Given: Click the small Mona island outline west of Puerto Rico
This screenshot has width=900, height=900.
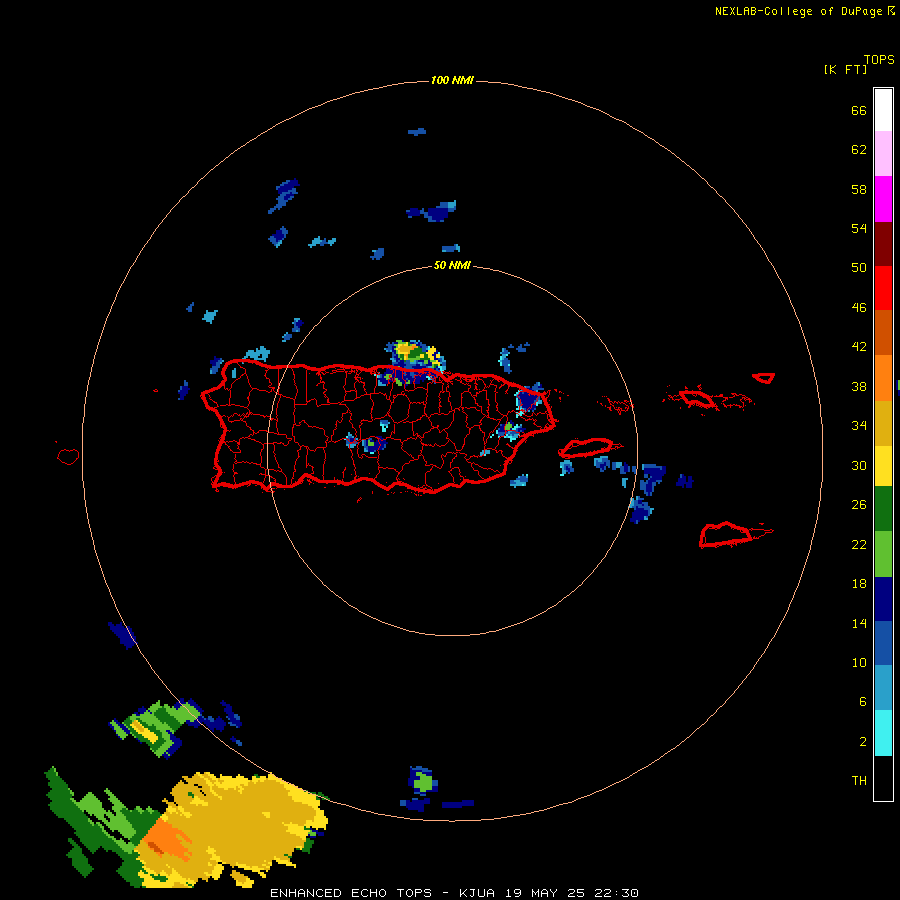Looking at the screenshot, I should (68, 456).
